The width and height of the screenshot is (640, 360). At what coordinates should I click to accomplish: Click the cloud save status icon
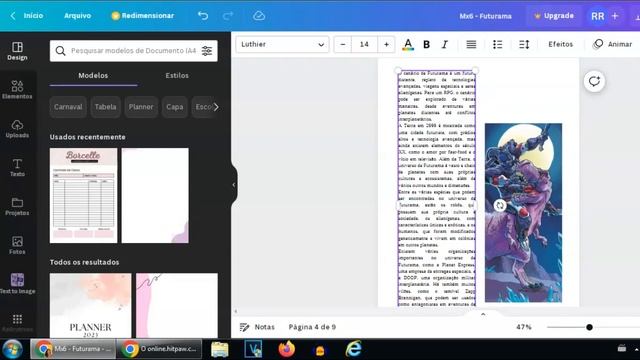pos(259,16)
